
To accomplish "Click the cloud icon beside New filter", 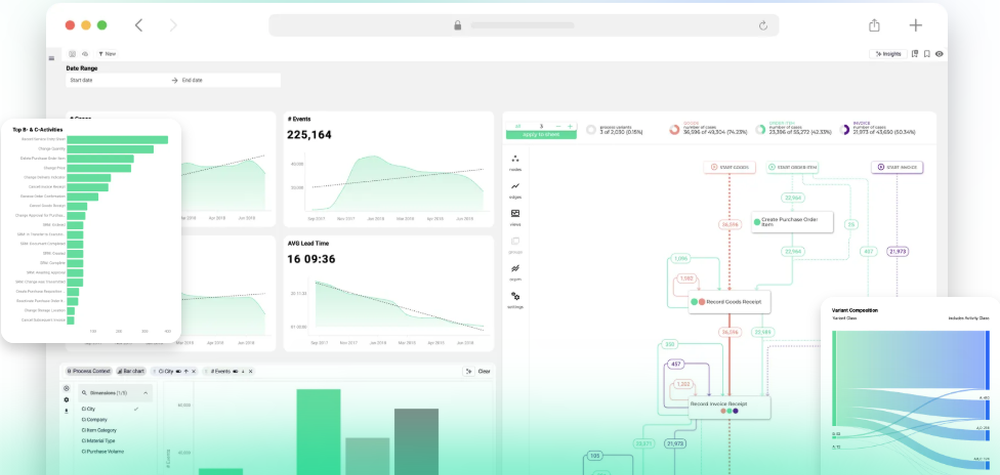I will click(85, 54).
